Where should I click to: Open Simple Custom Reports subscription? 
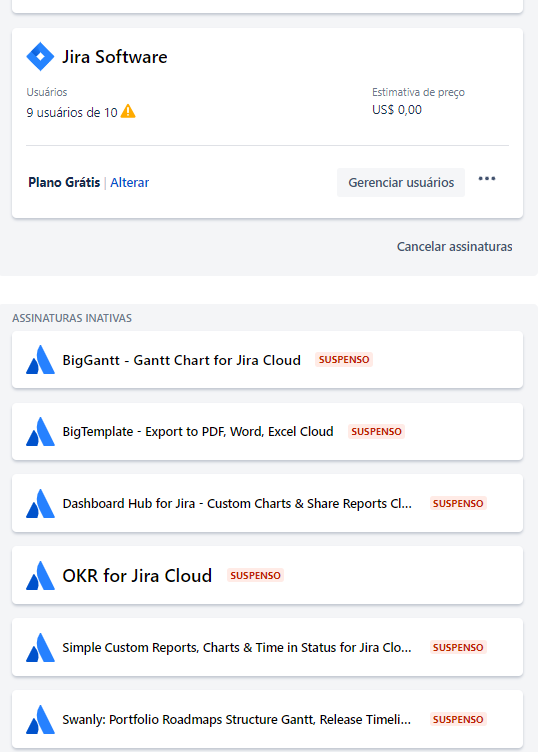coord(237,647)
